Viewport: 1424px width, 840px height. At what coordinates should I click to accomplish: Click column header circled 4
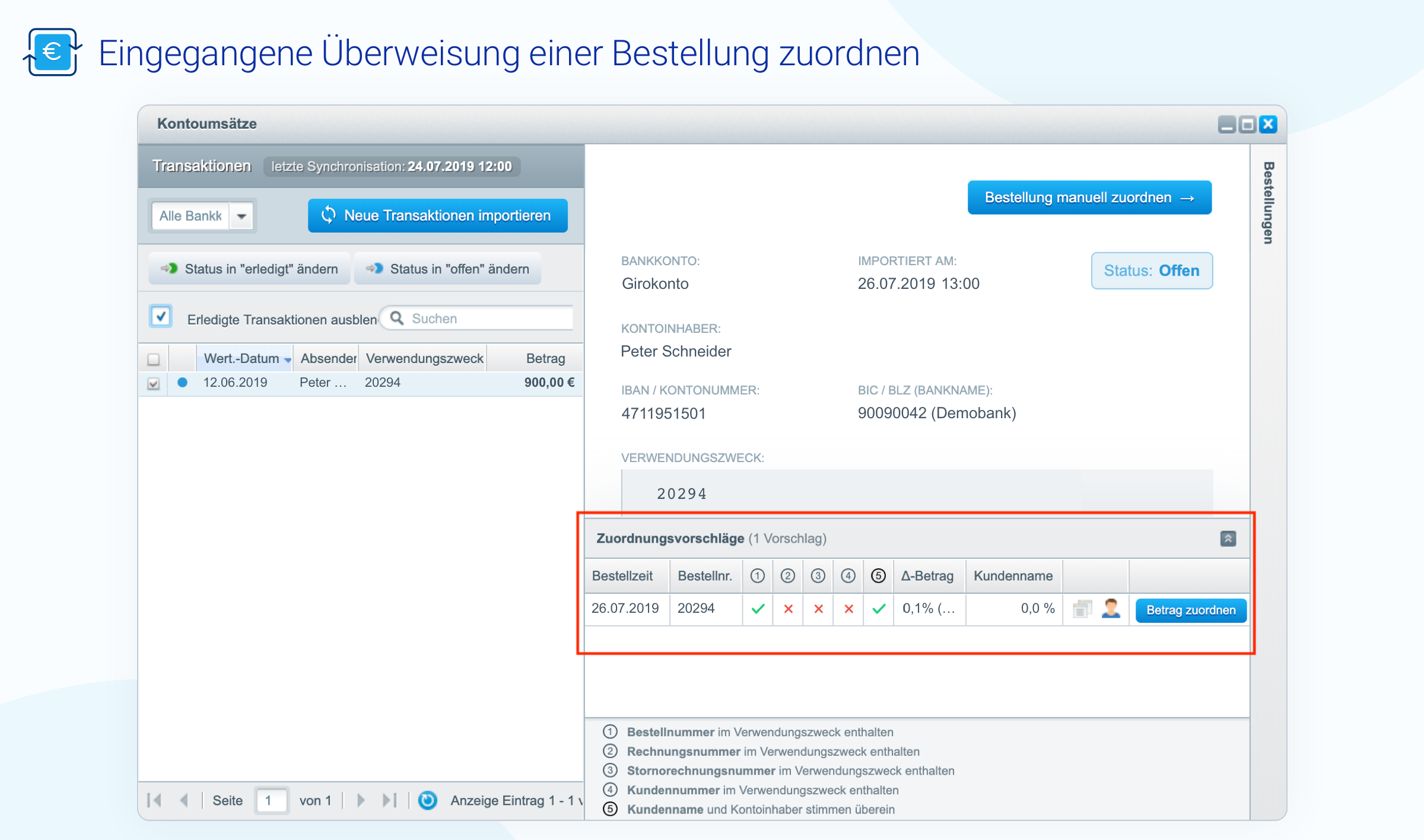848,575
